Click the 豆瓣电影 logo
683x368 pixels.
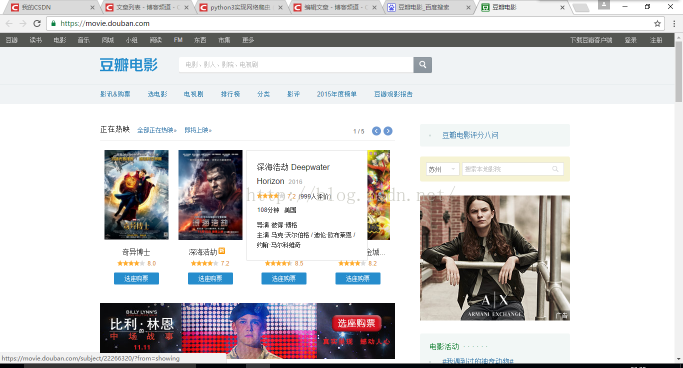tap(128, 65)
